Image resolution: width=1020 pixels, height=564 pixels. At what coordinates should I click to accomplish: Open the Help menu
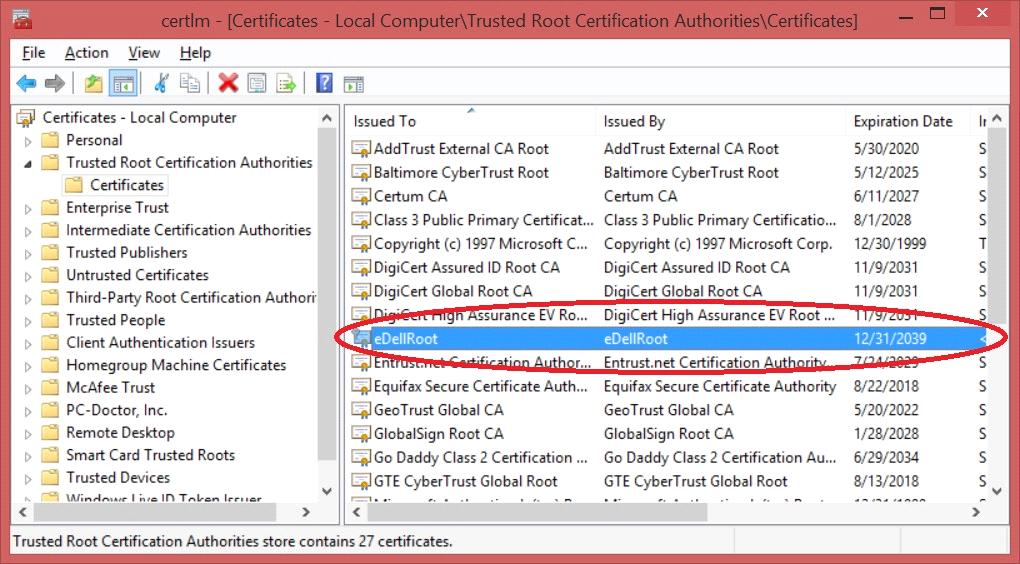point(195,53)
